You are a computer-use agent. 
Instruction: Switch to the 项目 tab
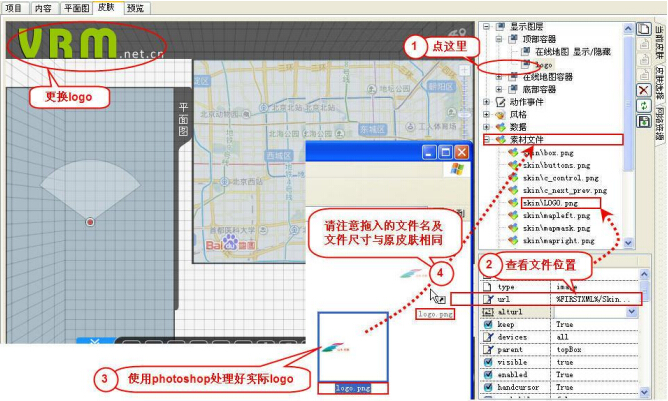(14, 8)
